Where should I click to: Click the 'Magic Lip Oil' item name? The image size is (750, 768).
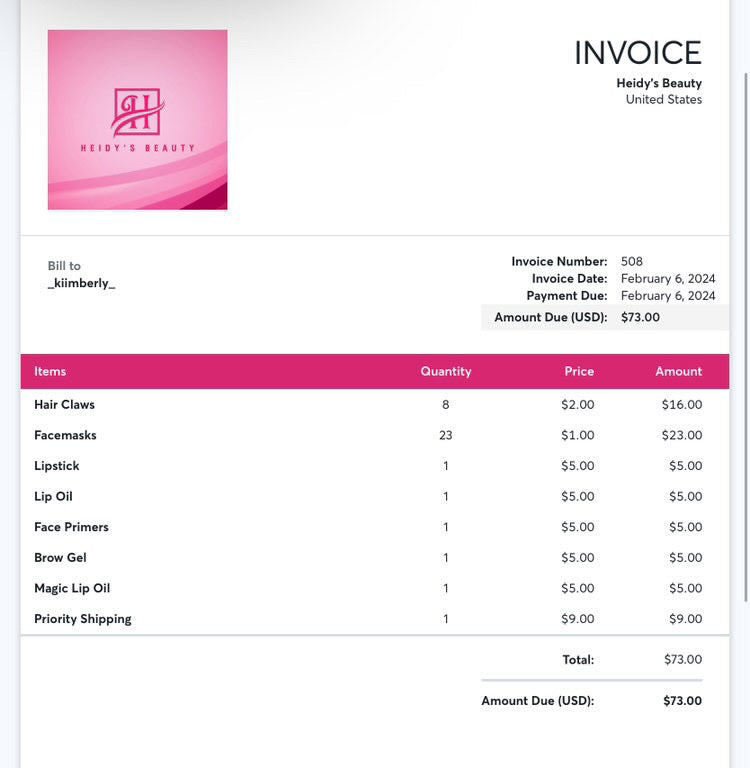point(72,588)
